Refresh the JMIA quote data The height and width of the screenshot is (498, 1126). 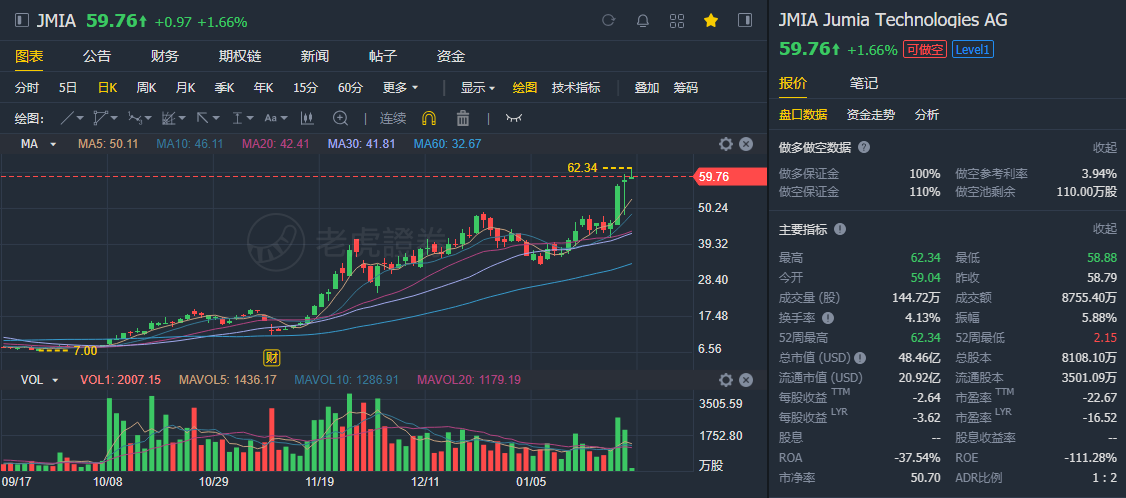[609, 20]
